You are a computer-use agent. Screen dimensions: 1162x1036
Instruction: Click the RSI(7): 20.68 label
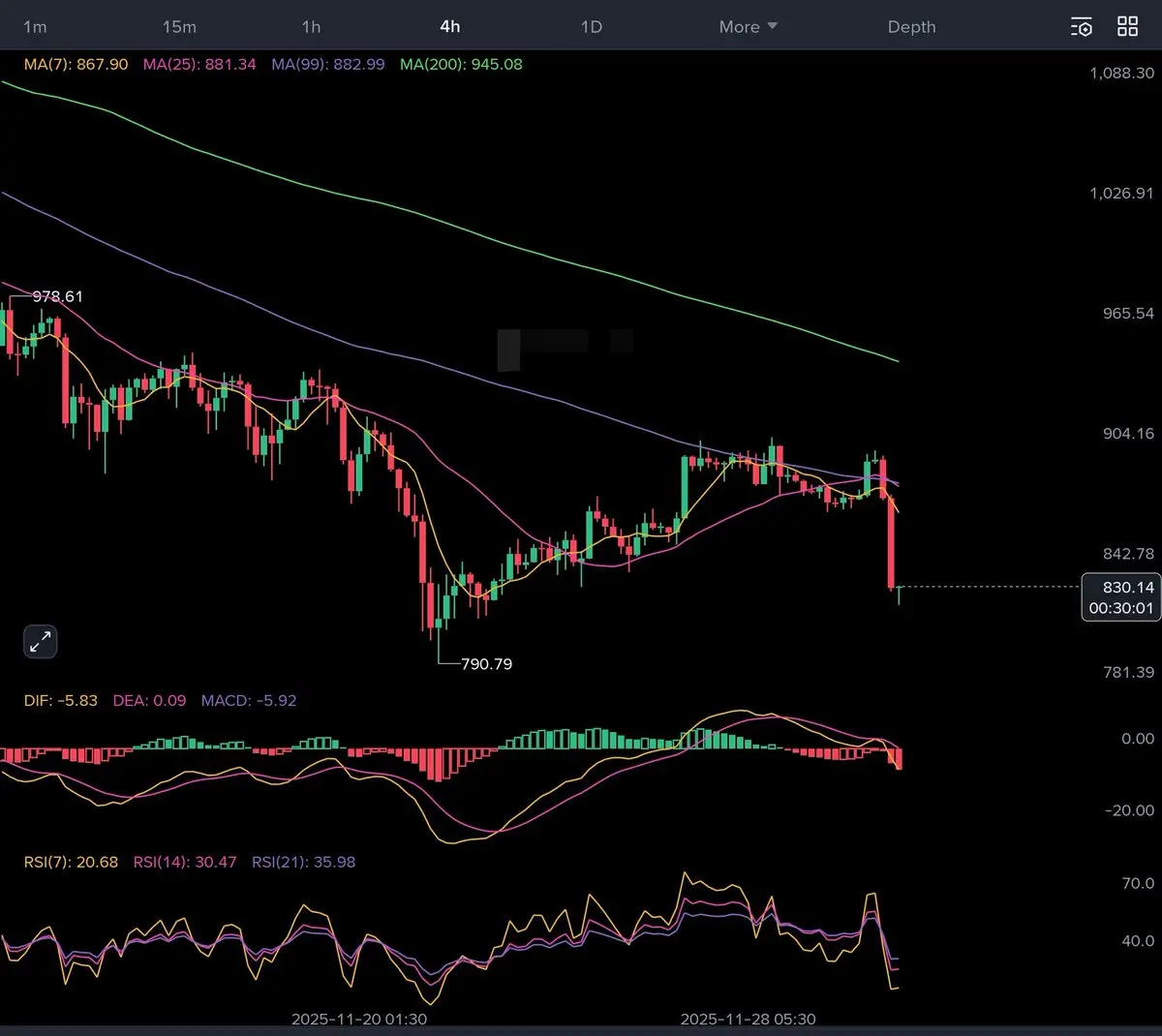click(71, 862)
